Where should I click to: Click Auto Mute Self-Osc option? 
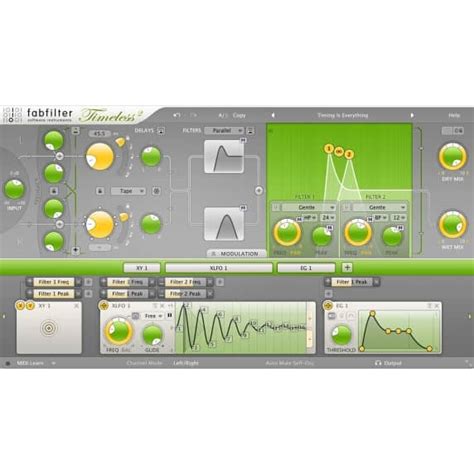pyautogui.click(x=289, y=363)
